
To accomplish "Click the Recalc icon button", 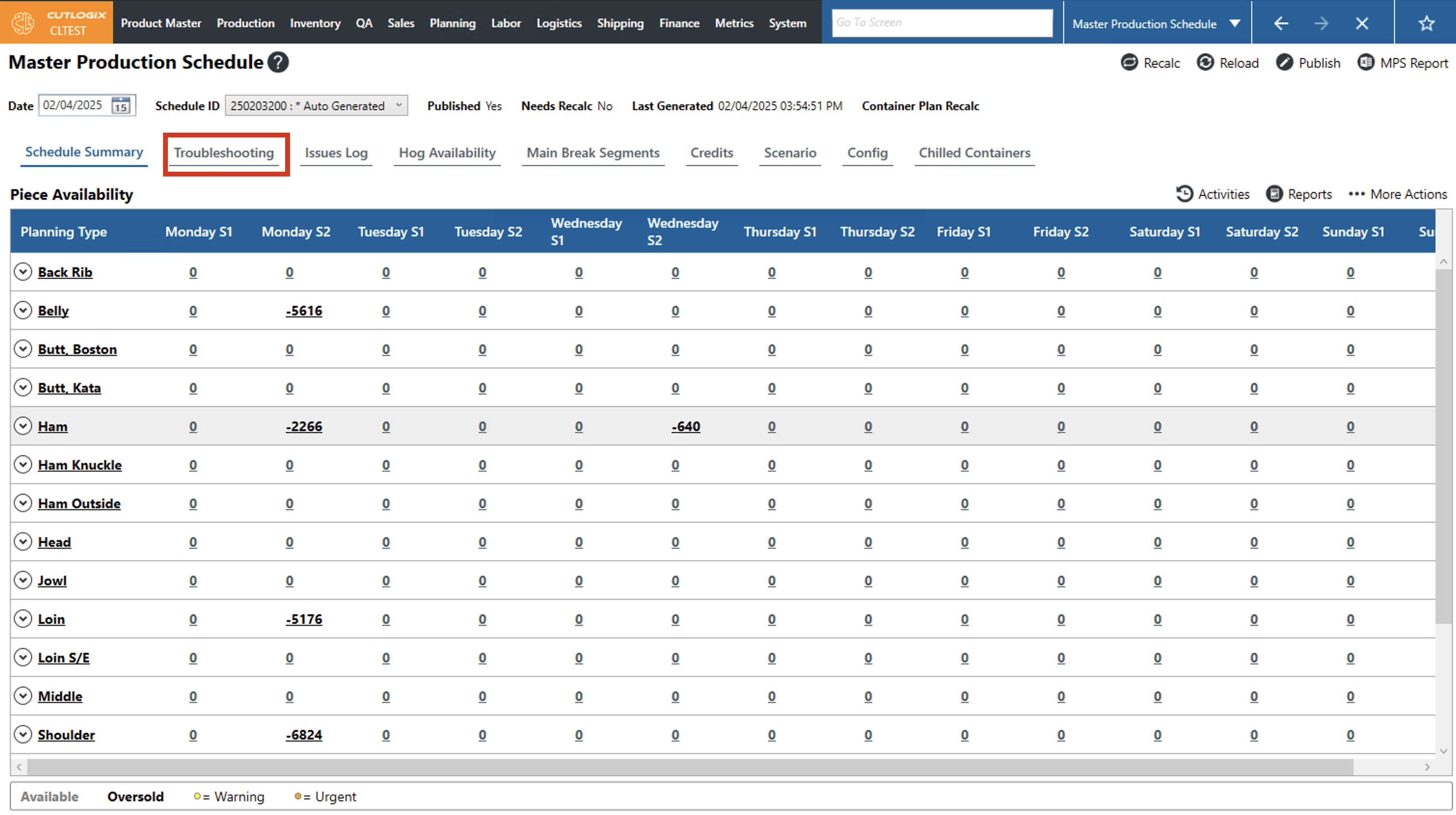I will (1129, 63).
